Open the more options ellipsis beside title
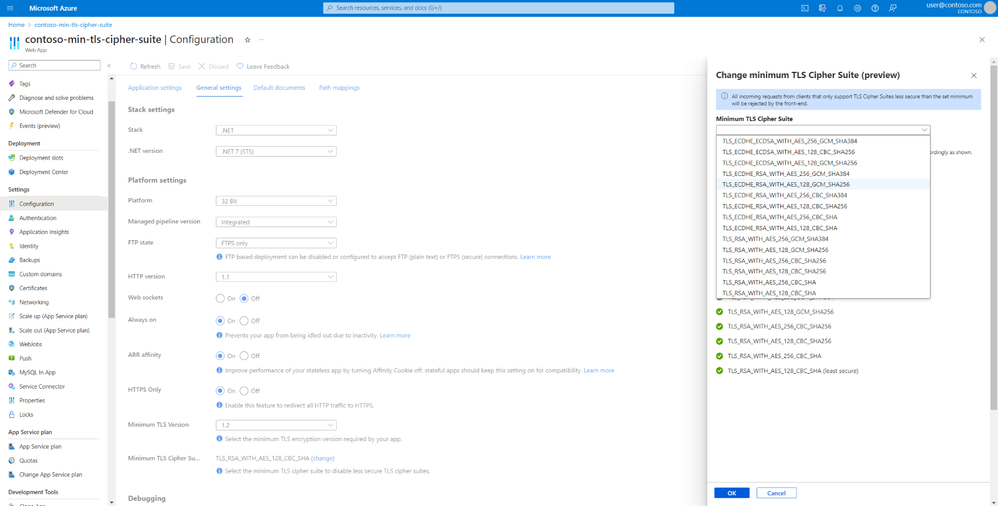The image size is (998, 506). tap(261, 39)
